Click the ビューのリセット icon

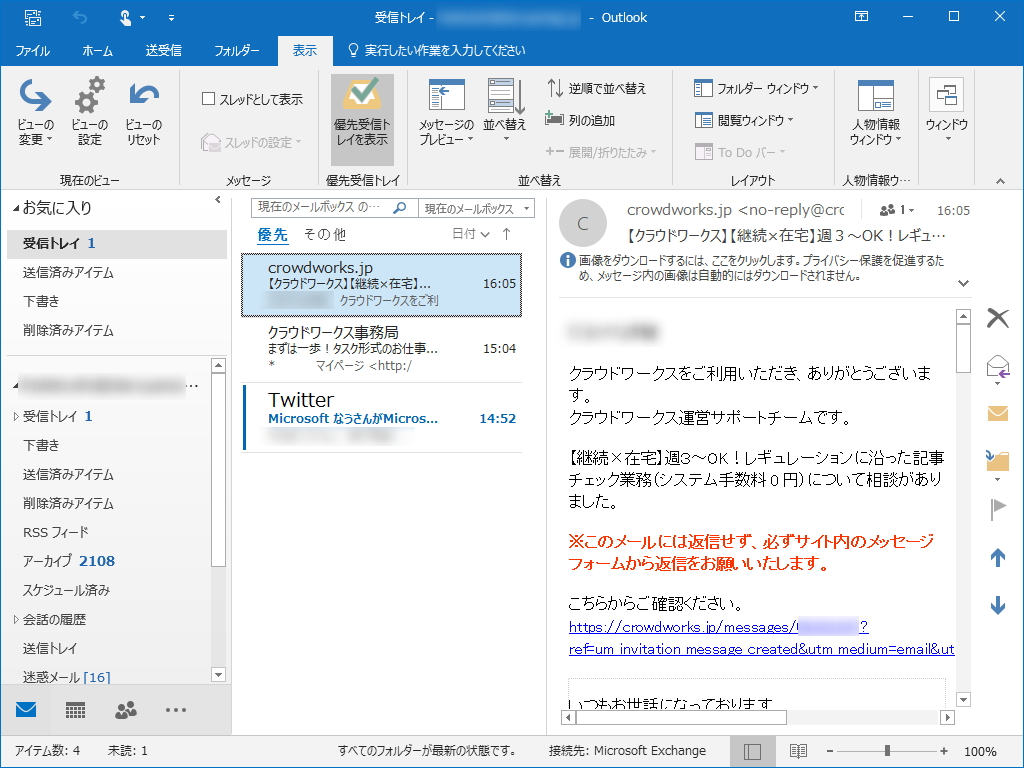coord(143,110)
